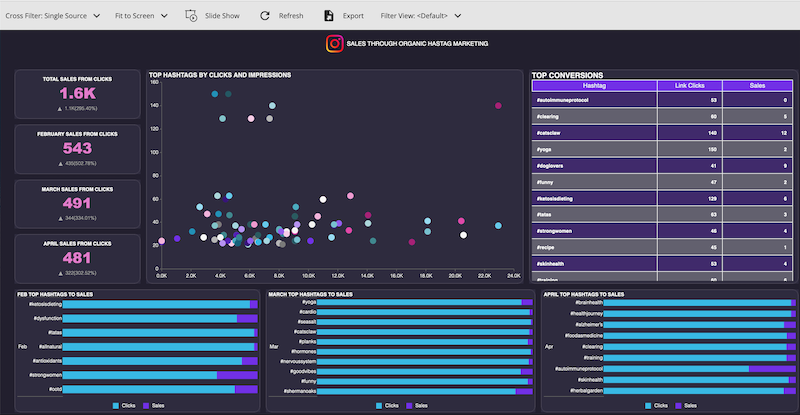Sort table by Link Clicks header
Screen dimensions: 800x415
coord(689,87)
